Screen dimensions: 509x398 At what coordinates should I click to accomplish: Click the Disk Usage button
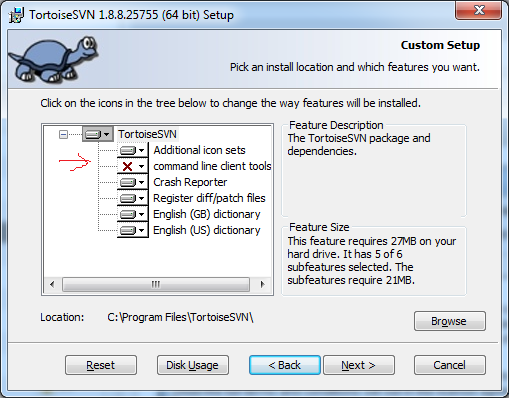point(193,365)
